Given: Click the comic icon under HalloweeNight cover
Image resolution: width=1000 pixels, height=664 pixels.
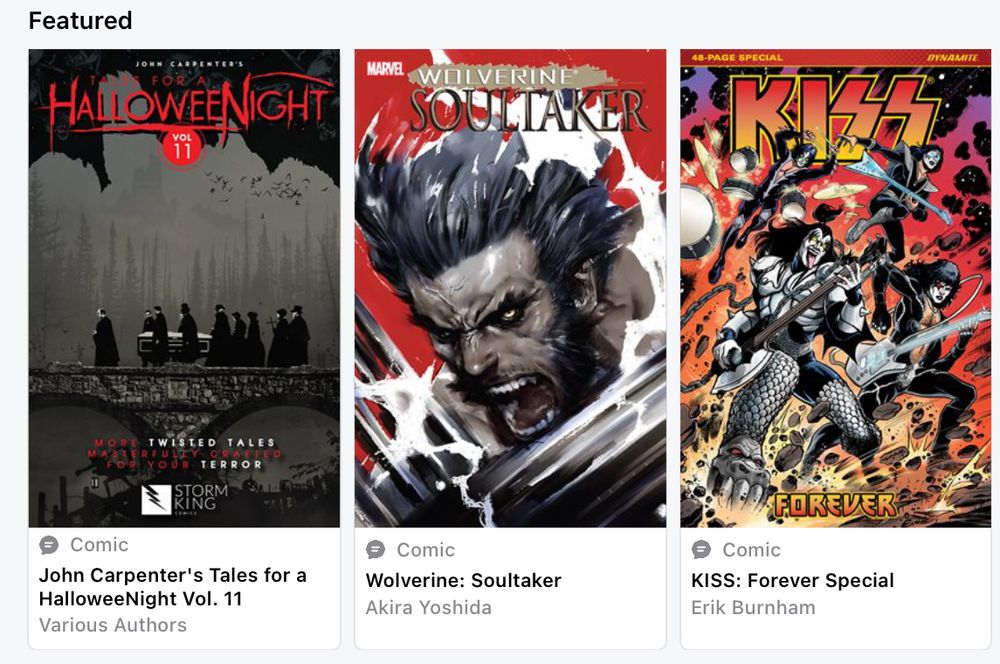Looking at the screenshot, I should pos(49,545).
